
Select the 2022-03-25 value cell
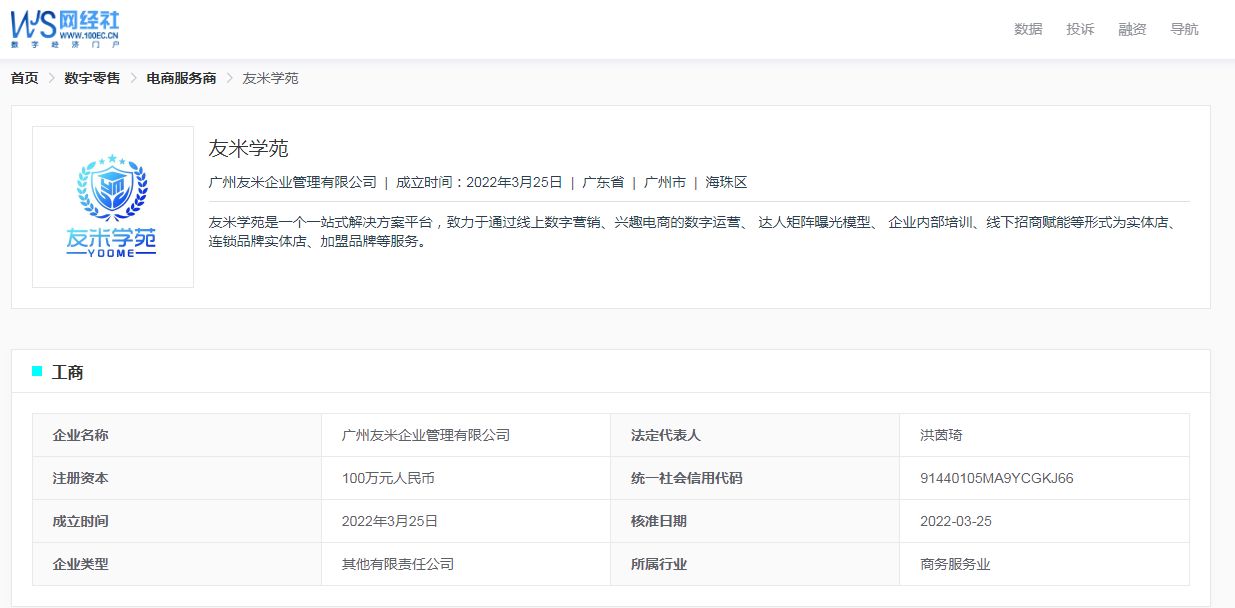click(1044, 521)
